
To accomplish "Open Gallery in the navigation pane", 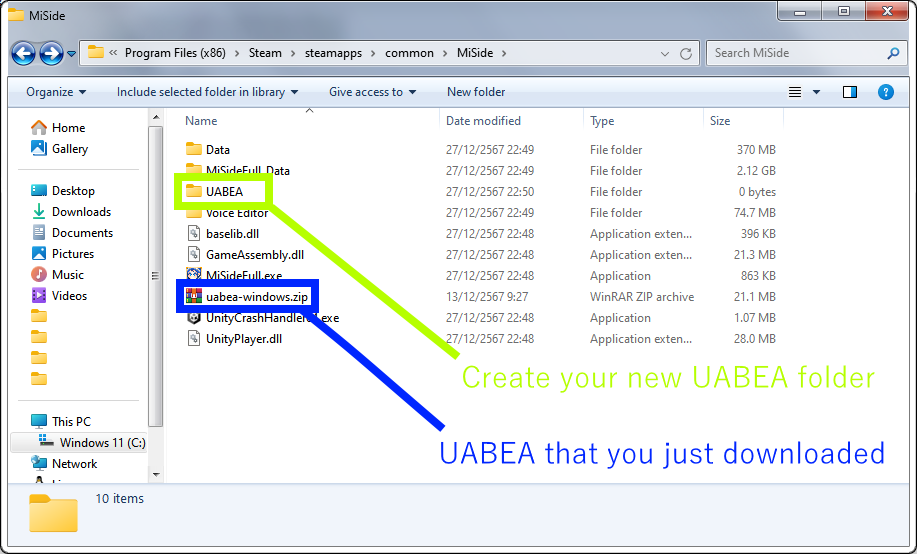I will click(59, 149).
